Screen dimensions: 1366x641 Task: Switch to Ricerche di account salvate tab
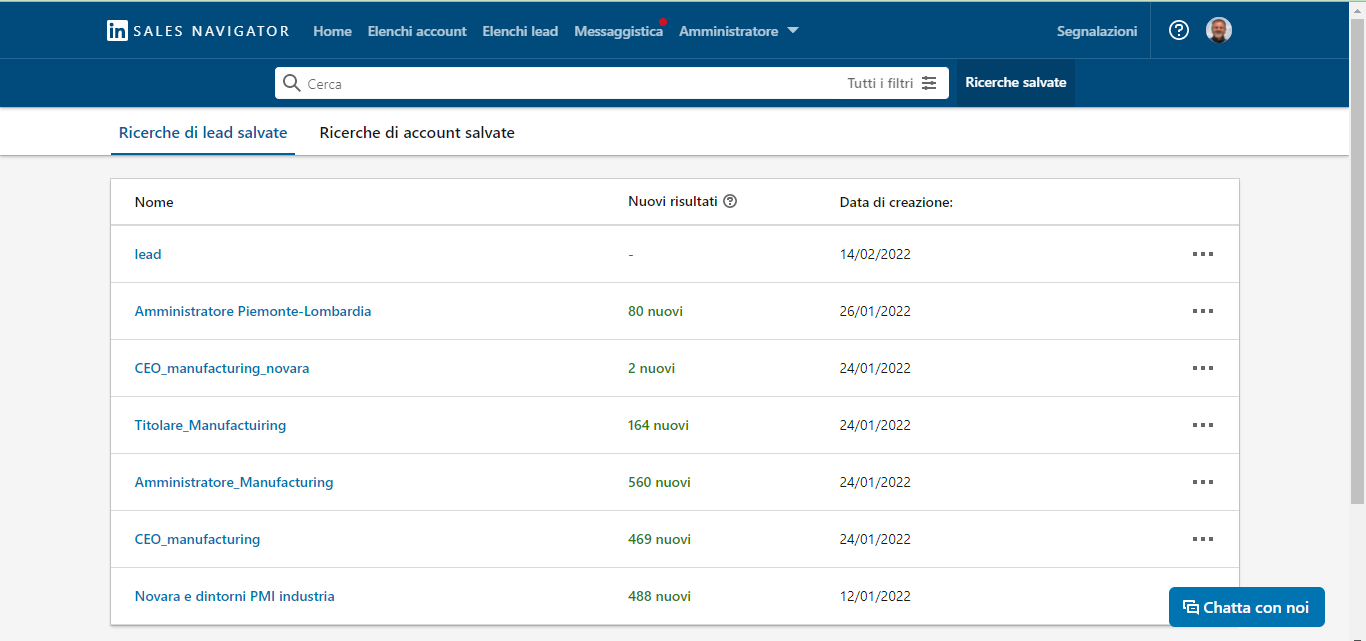click(417, 133)
